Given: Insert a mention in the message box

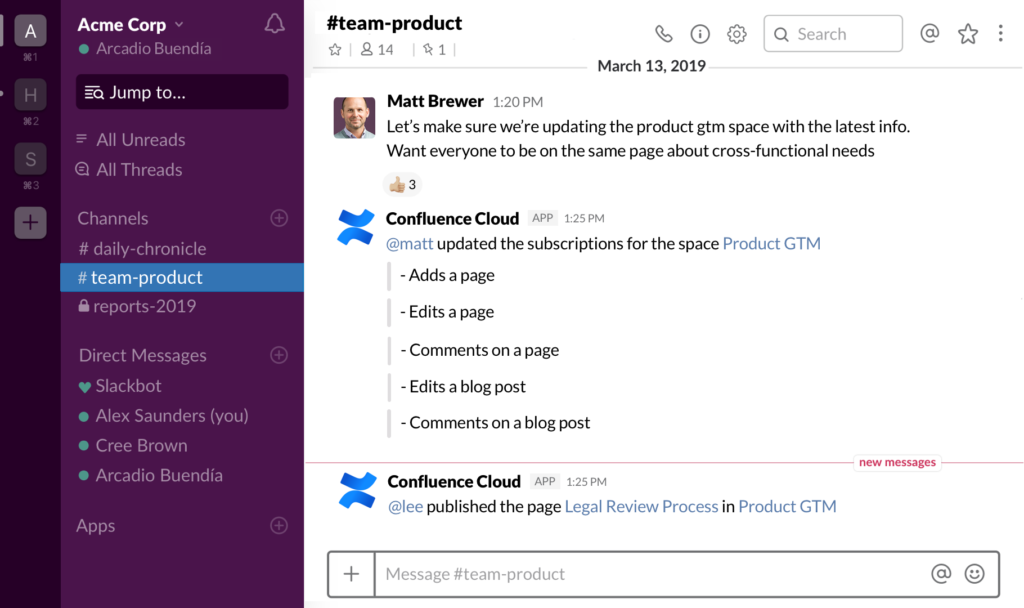Looking at the screenshot, I should (x=941, y=573).
